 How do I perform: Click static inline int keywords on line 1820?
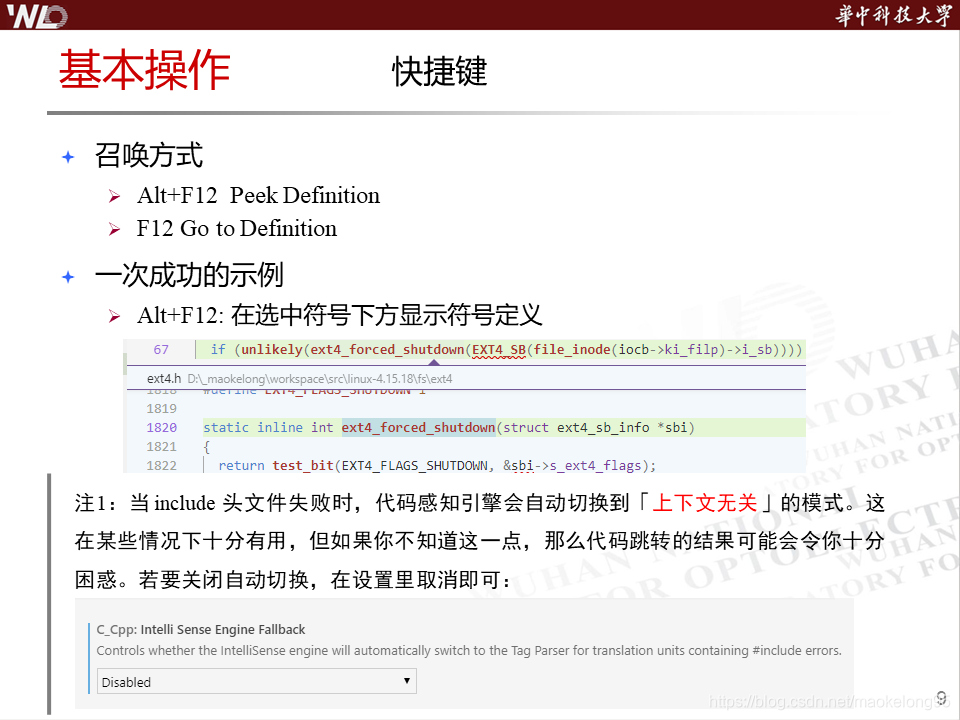point(268,427)
